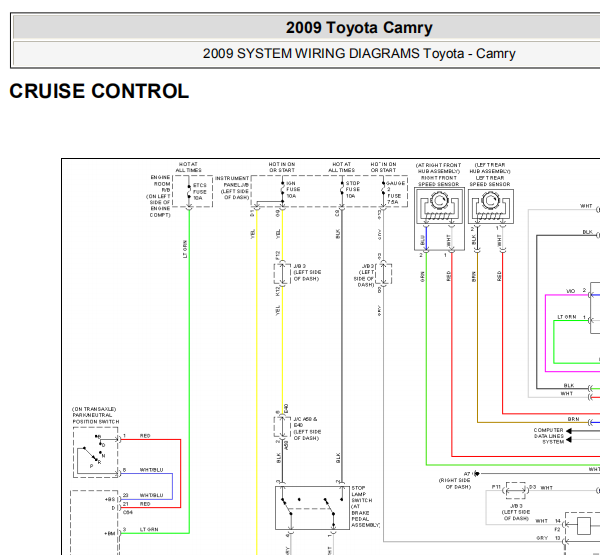Click the relay symbol at pins 14 and 13
The image size is (600, 555).
584,526
